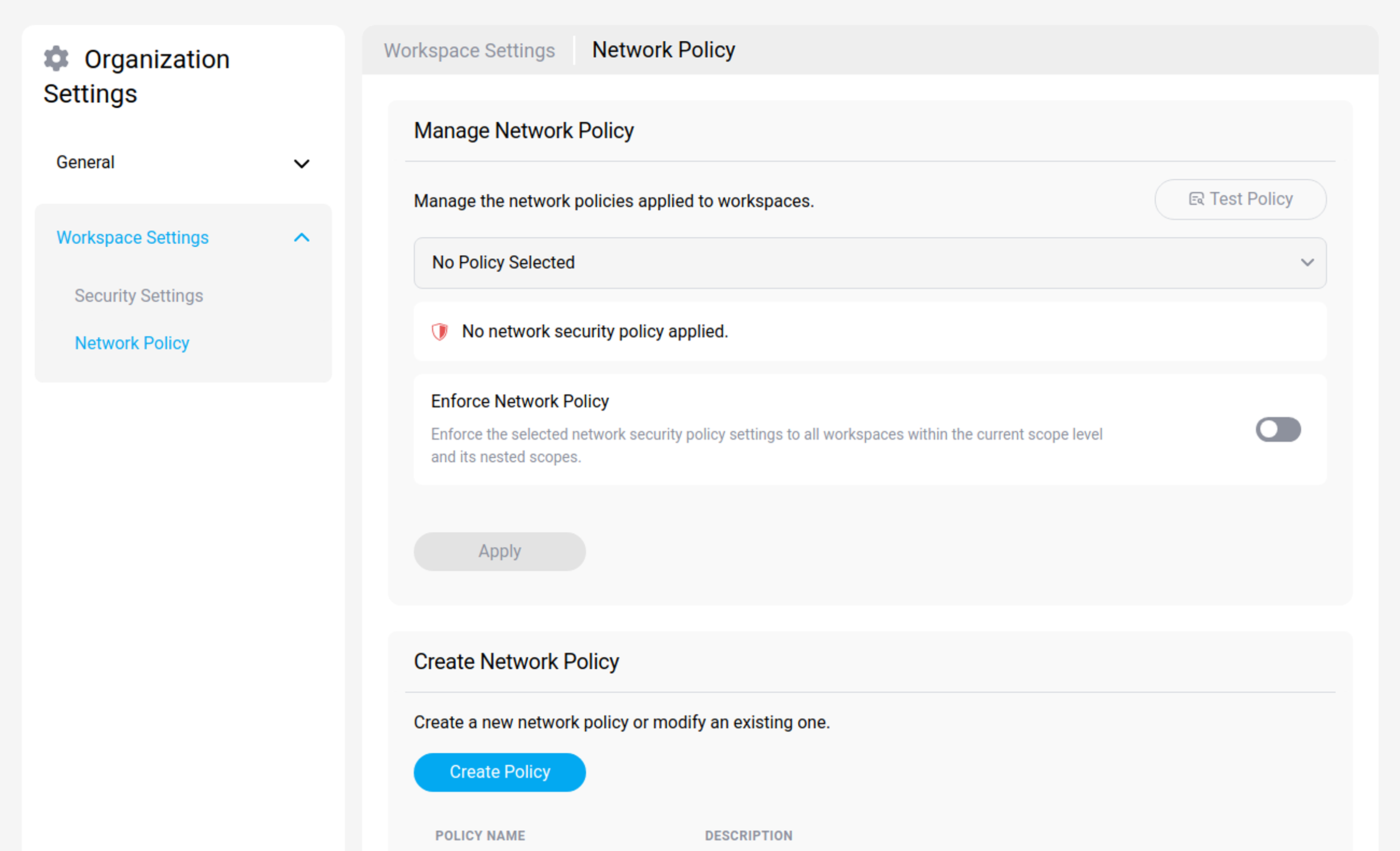Click the Create Network Policy heading

516,661
